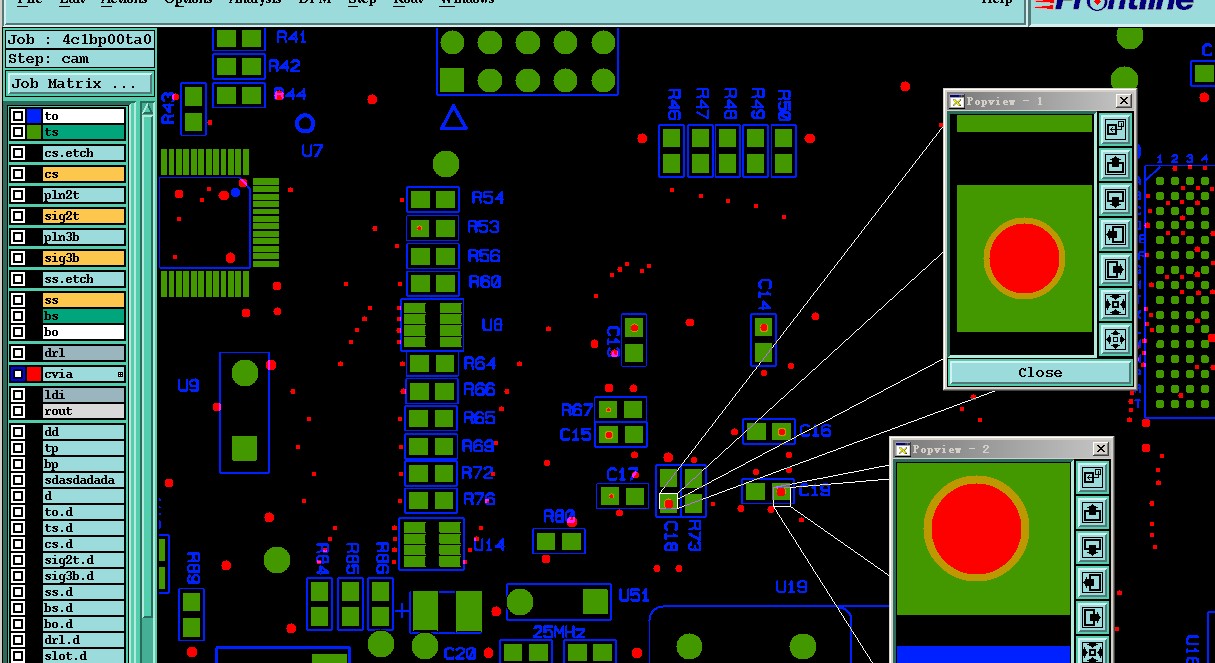Enable cs.etch layer checkbox
Screen dimensions: 1215x663
point(18,153)
